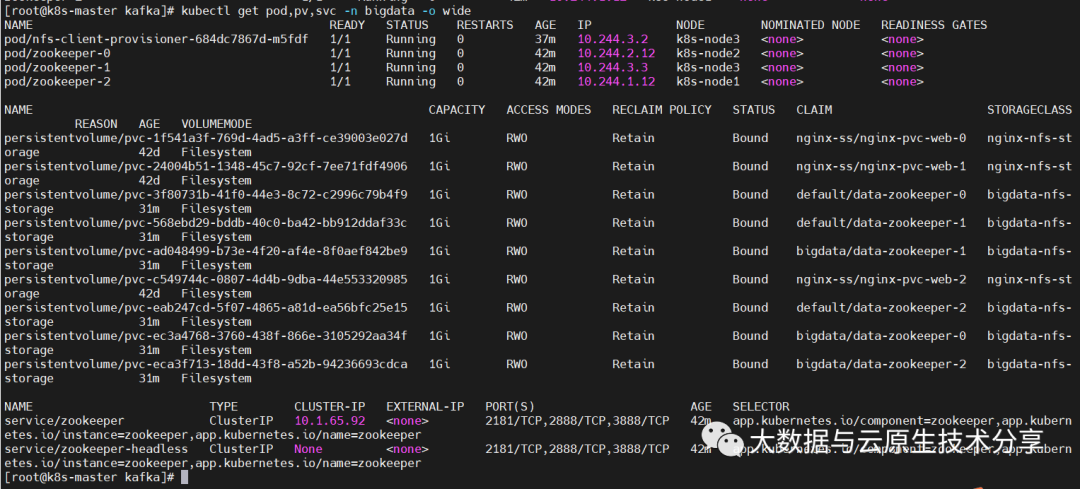Click cluster IP 10.1.65.92
This screenshot has height=489, width=1080.
coord(329,421)
